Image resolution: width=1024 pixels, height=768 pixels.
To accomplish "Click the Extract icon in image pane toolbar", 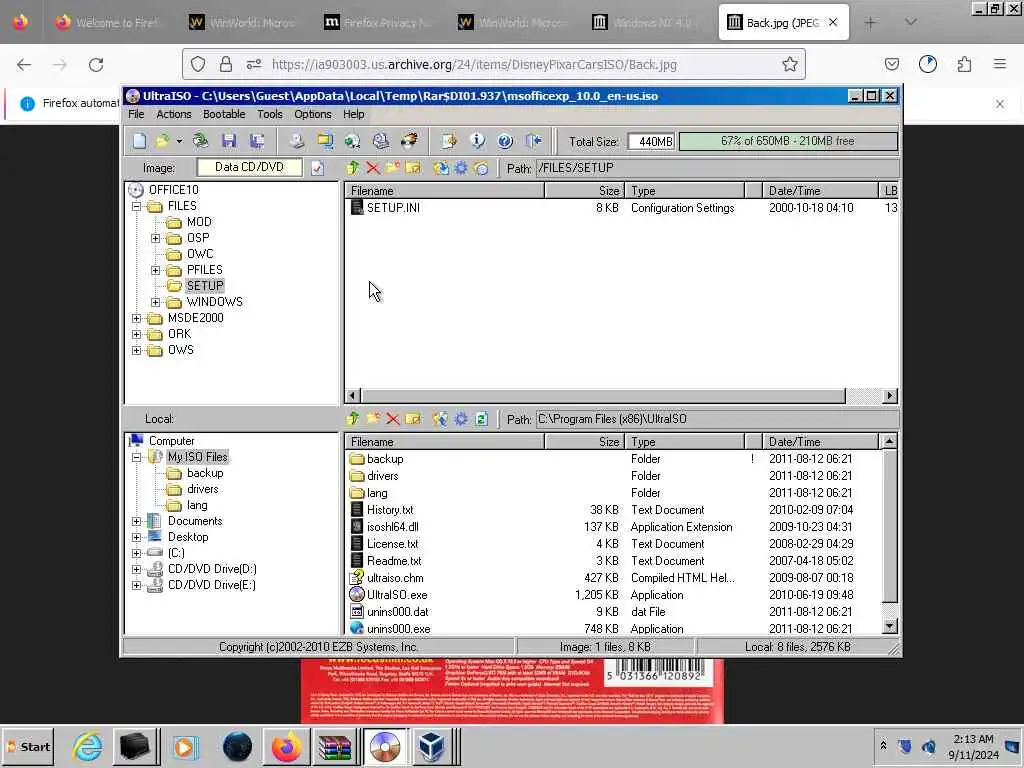I will tap(441, 168).
